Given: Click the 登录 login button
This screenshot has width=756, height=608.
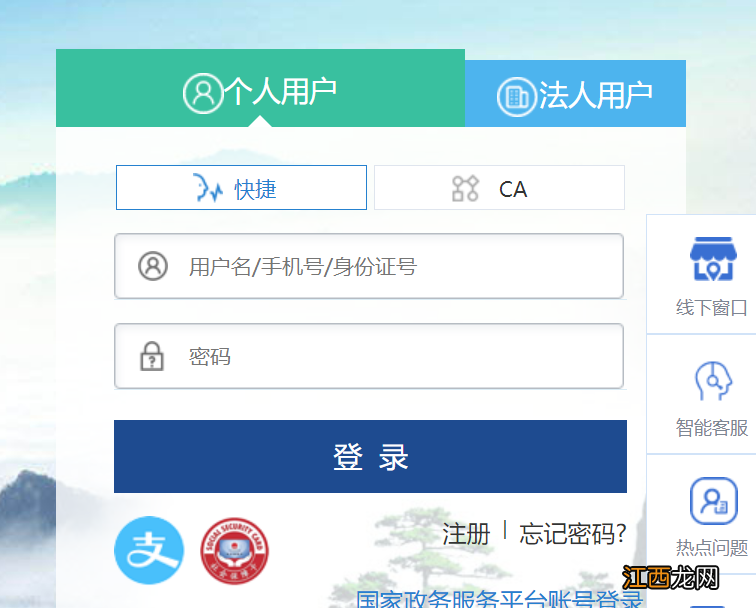Looking at the screenshot, I should point(370,456).
